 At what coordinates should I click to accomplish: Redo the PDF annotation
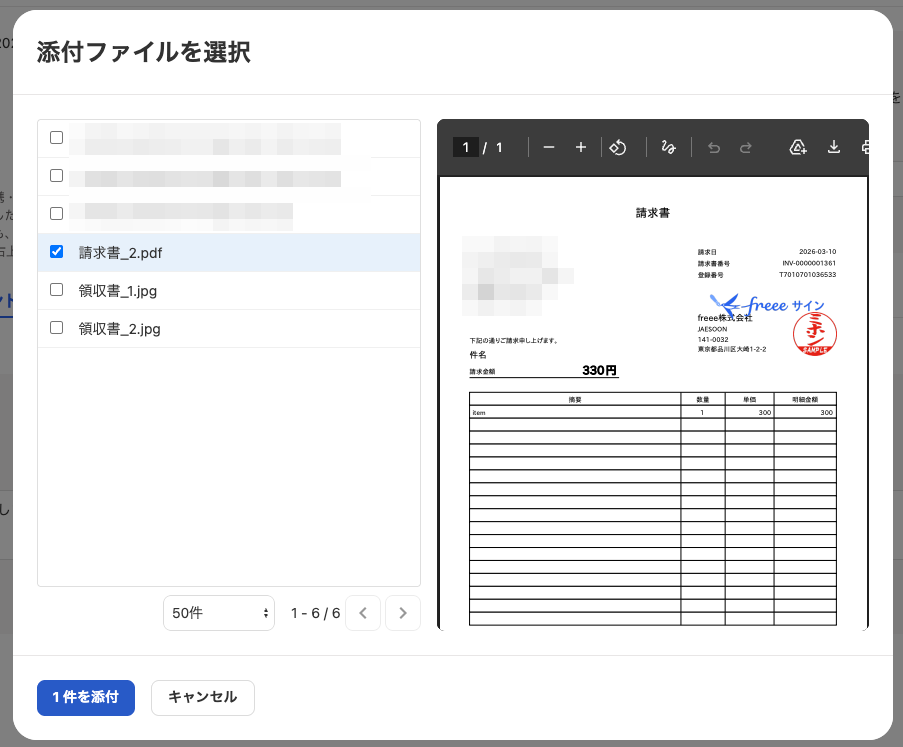tap(746, 148)
